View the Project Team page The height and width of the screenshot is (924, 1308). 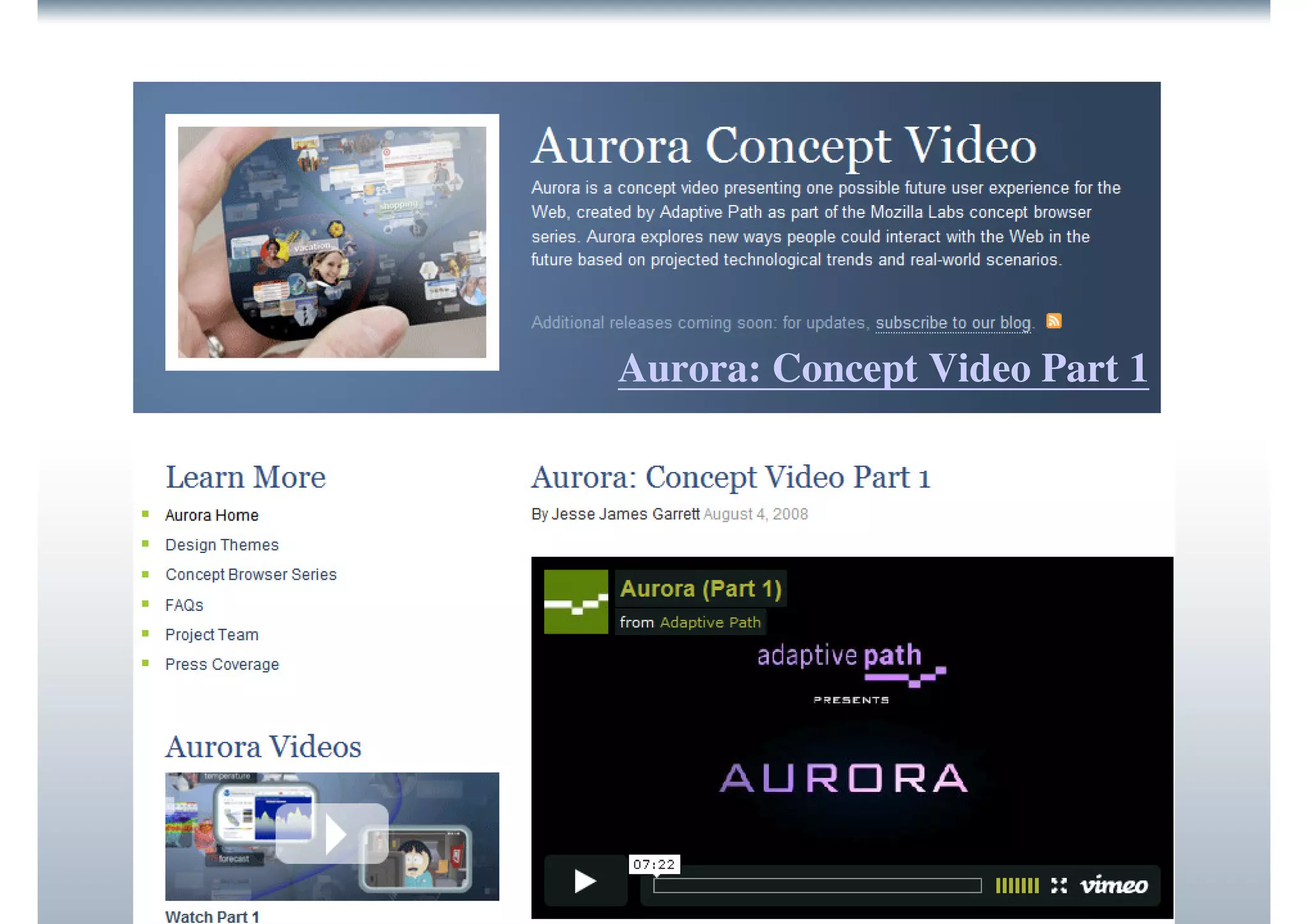211,635
